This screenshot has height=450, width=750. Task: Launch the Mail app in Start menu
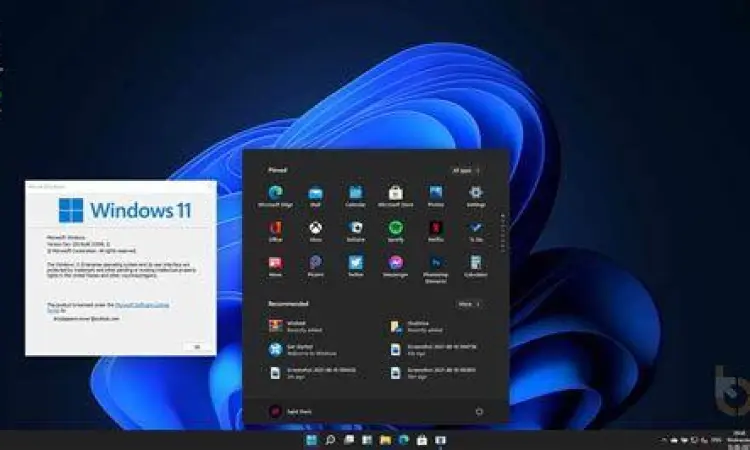tap(315, 193)
